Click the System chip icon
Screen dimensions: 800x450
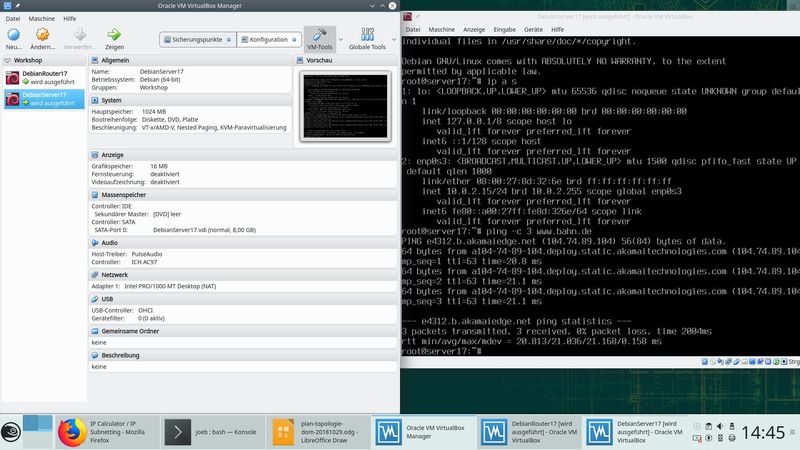coord(94,101)
